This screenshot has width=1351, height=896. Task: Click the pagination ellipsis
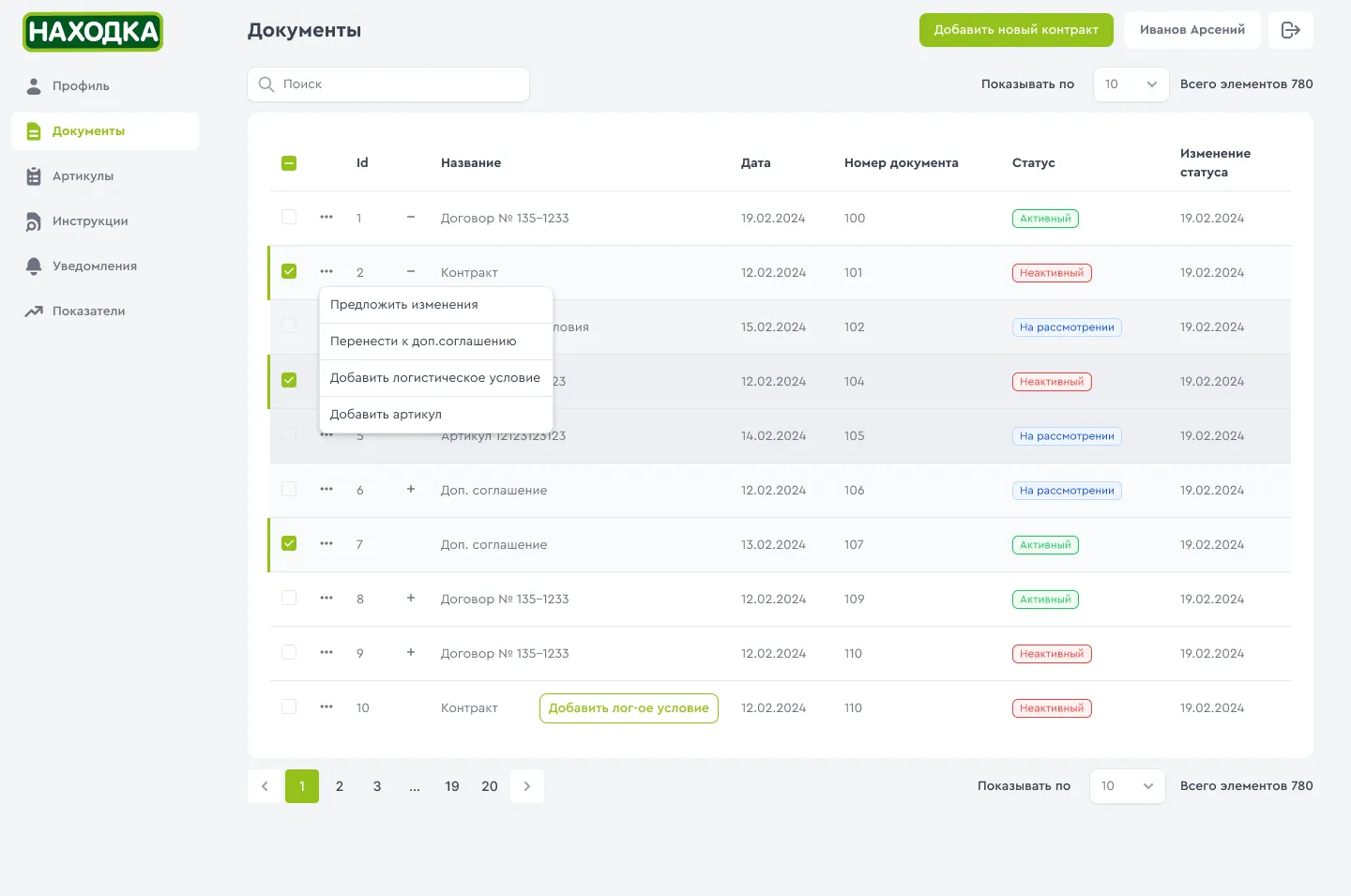pos(415,786)
